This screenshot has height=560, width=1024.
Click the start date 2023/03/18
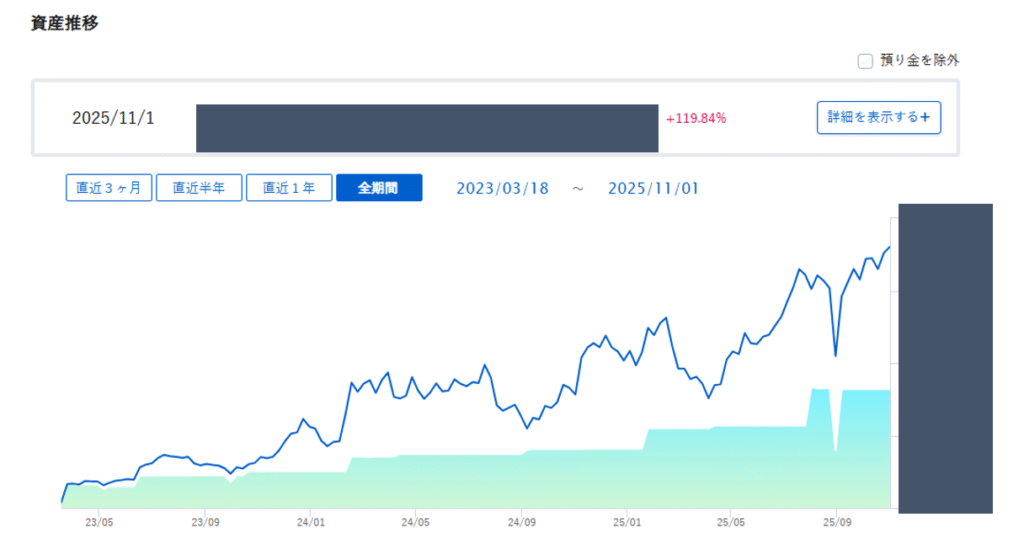pos(502,188)
